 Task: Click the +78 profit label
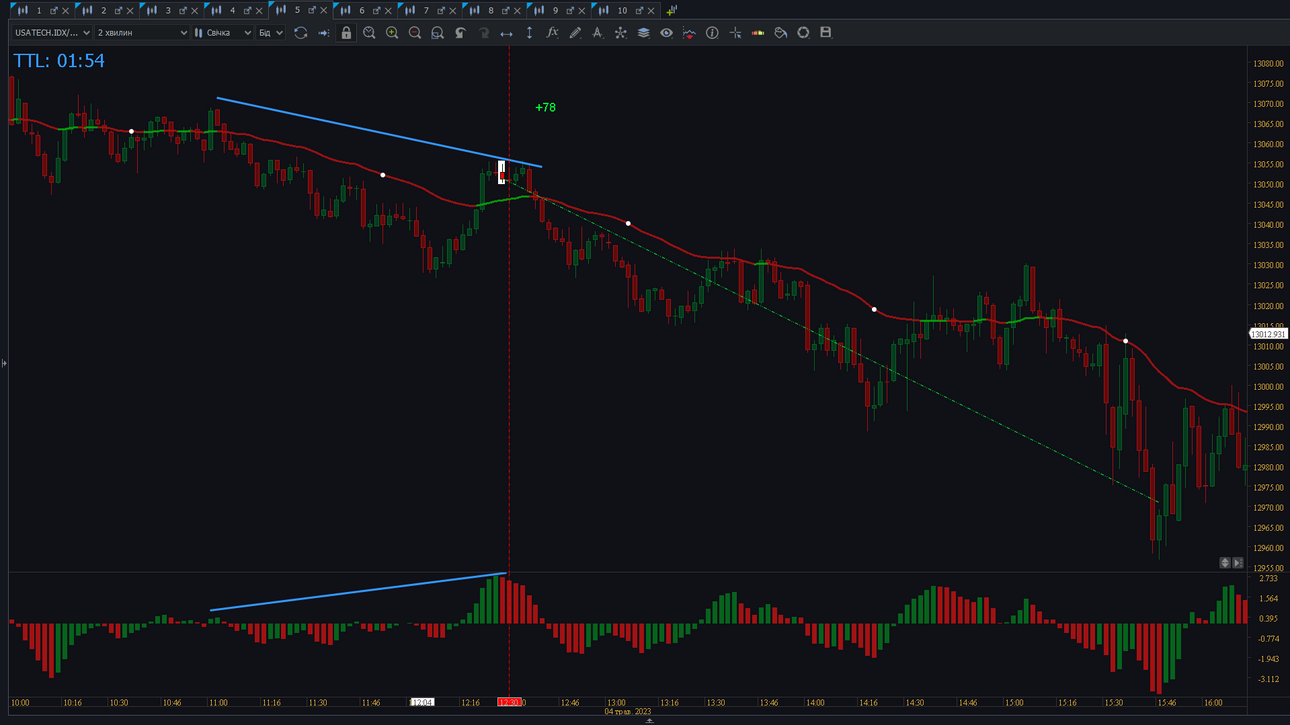545,107
